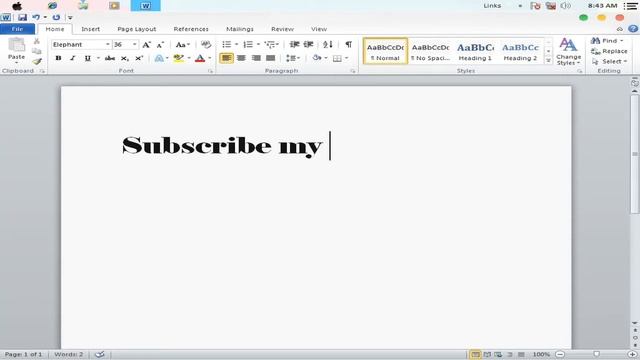The height and width of the screenshot is (360, 640).
Task: Select the Format Painter brush
Action: coord(37,61)
